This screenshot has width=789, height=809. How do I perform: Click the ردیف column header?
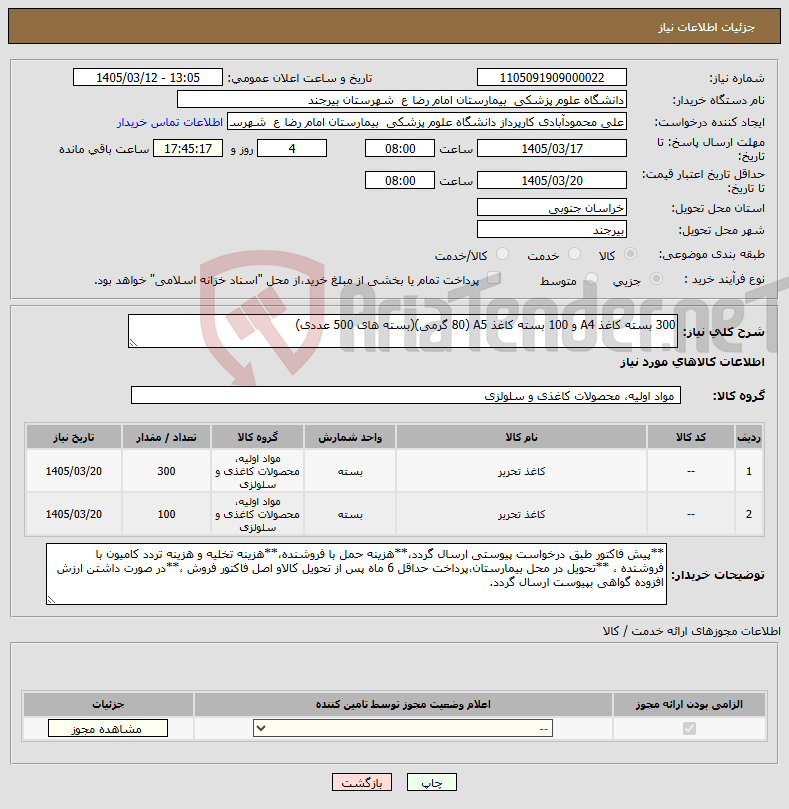[x=749, y=437]
